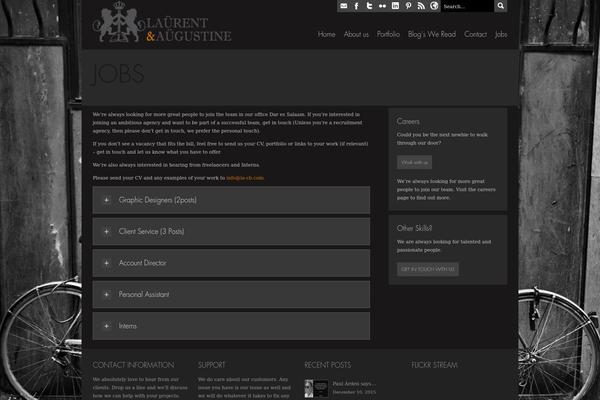Viewport: 600px width, 400px height.
Task: Open the Twitter social icon
Action: point(369,6)
